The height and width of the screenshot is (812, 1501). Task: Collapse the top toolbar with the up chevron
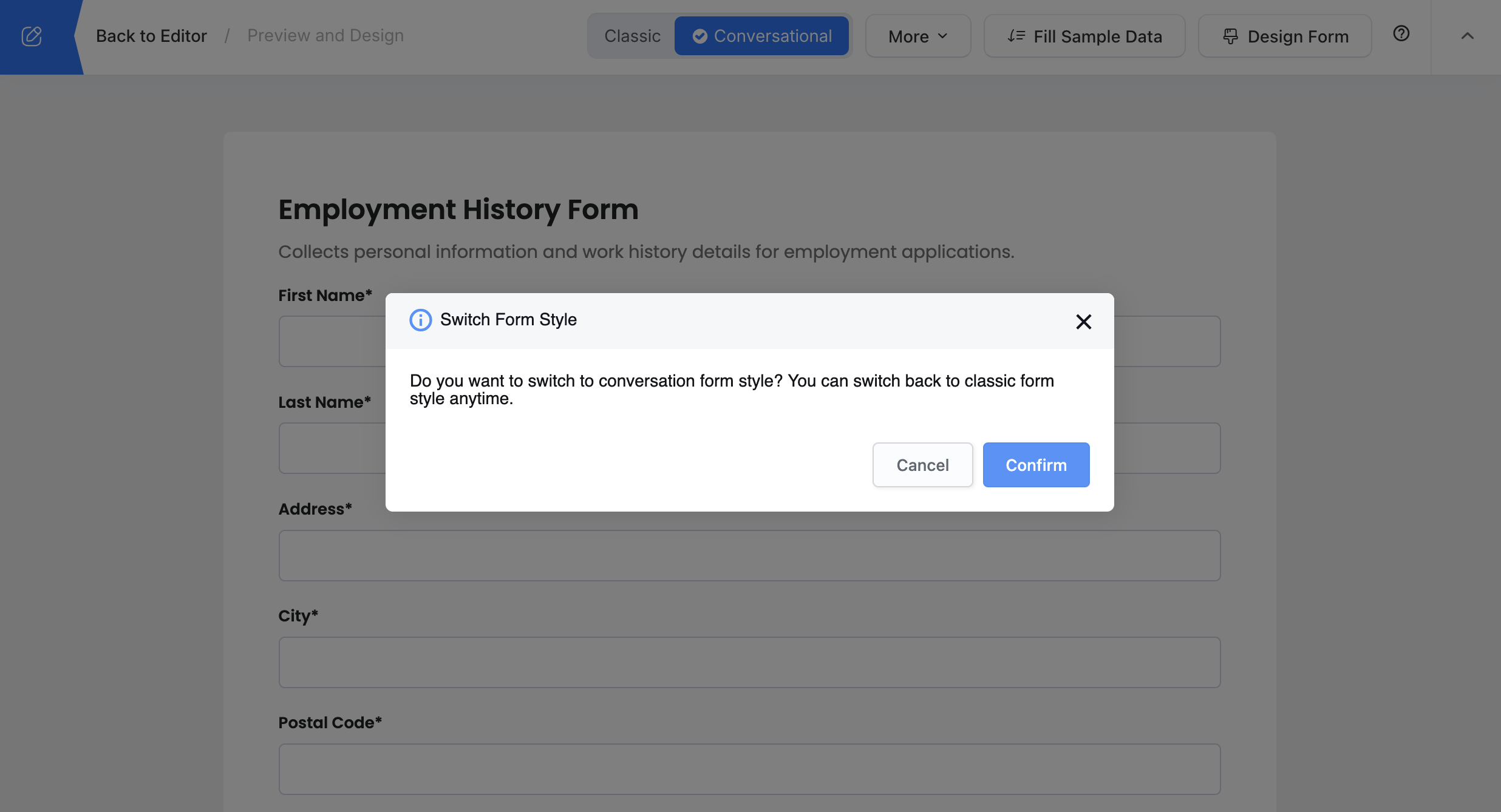[1467, 36]
